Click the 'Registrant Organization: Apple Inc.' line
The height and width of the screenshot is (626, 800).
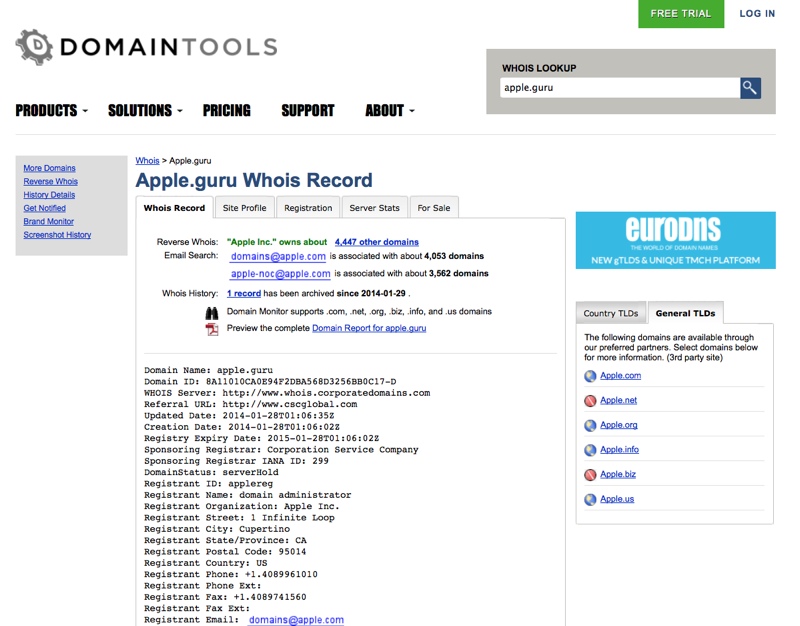pos(241,506)
